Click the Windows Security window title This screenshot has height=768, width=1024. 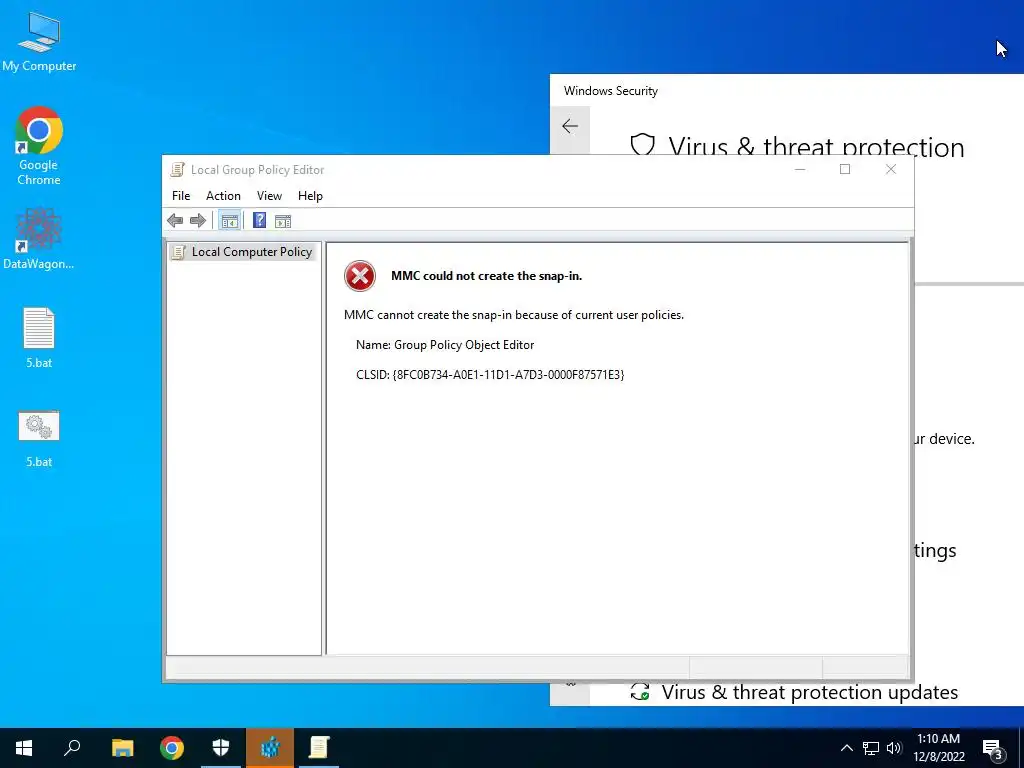(x=611, y=91)
